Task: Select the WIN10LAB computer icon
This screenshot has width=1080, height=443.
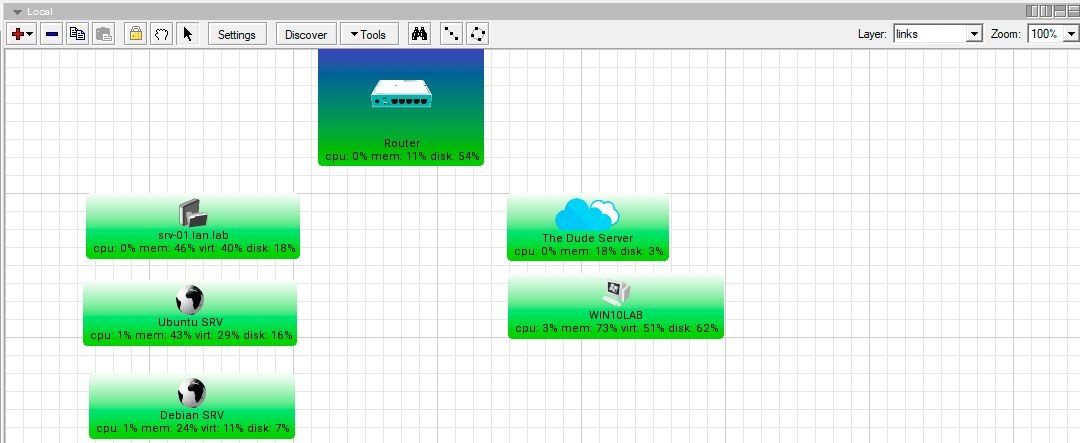Action: pyautogui.click(x=616, y=293)
